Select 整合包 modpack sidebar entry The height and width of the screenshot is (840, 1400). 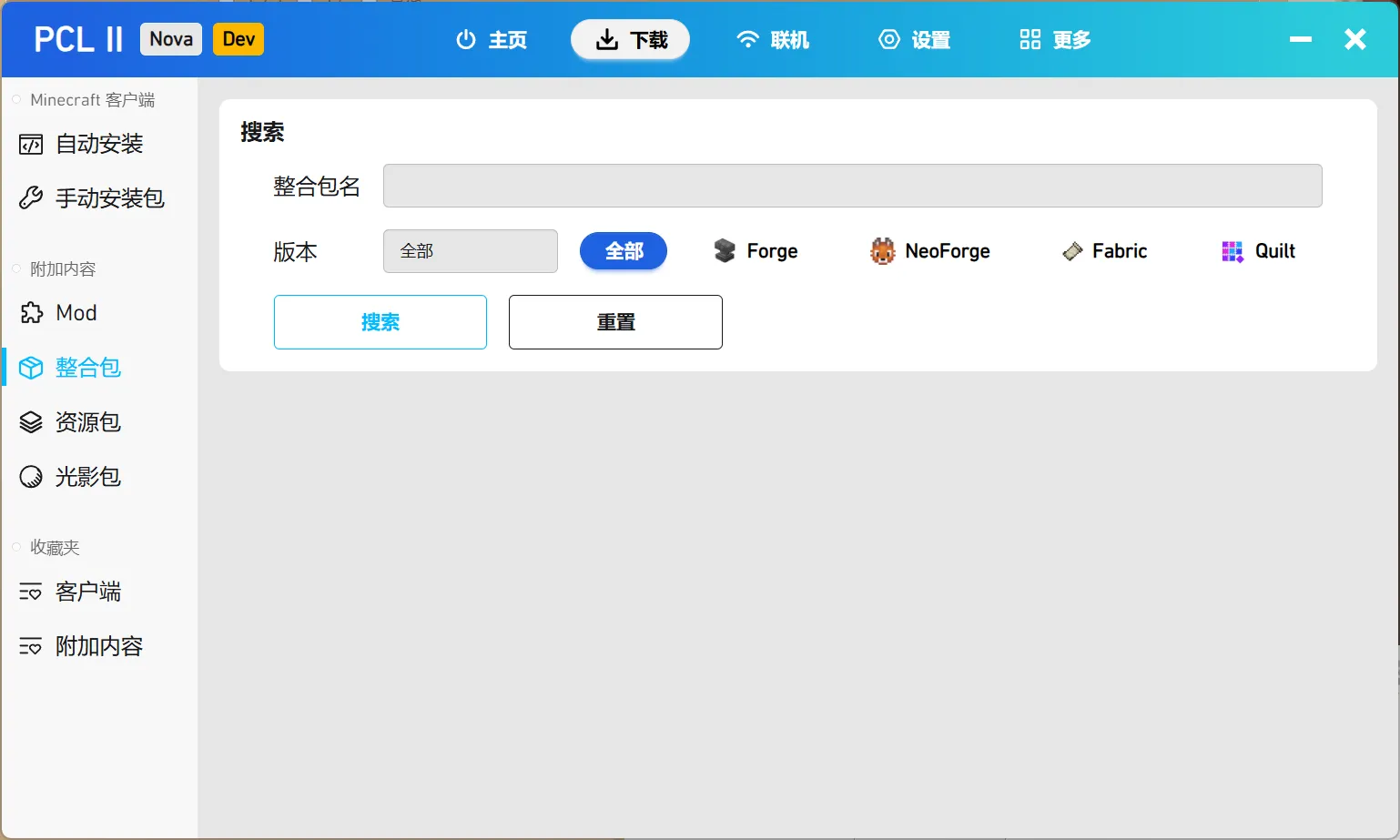tap(99, 368)
